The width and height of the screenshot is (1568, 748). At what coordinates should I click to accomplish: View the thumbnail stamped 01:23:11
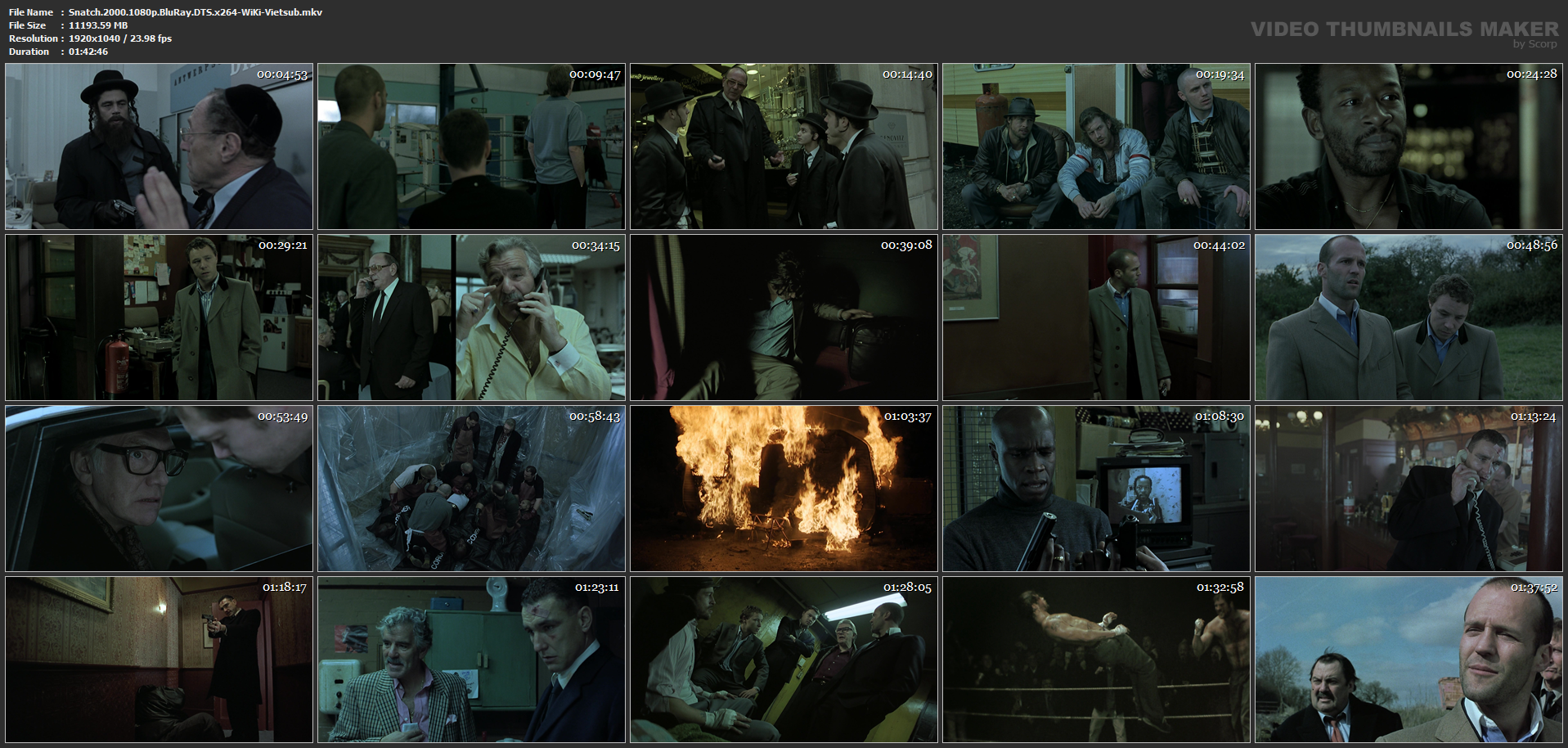pos(471,660)
